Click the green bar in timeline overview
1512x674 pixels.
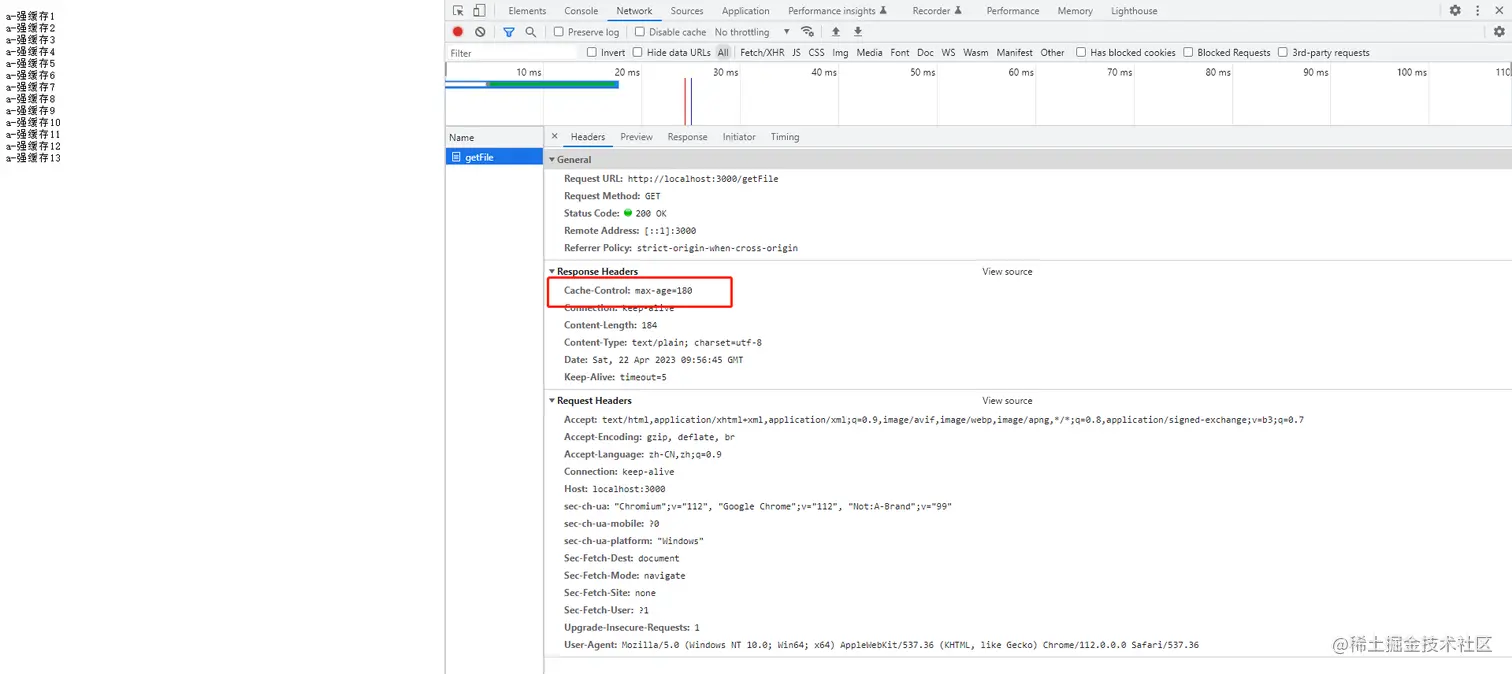552,84
